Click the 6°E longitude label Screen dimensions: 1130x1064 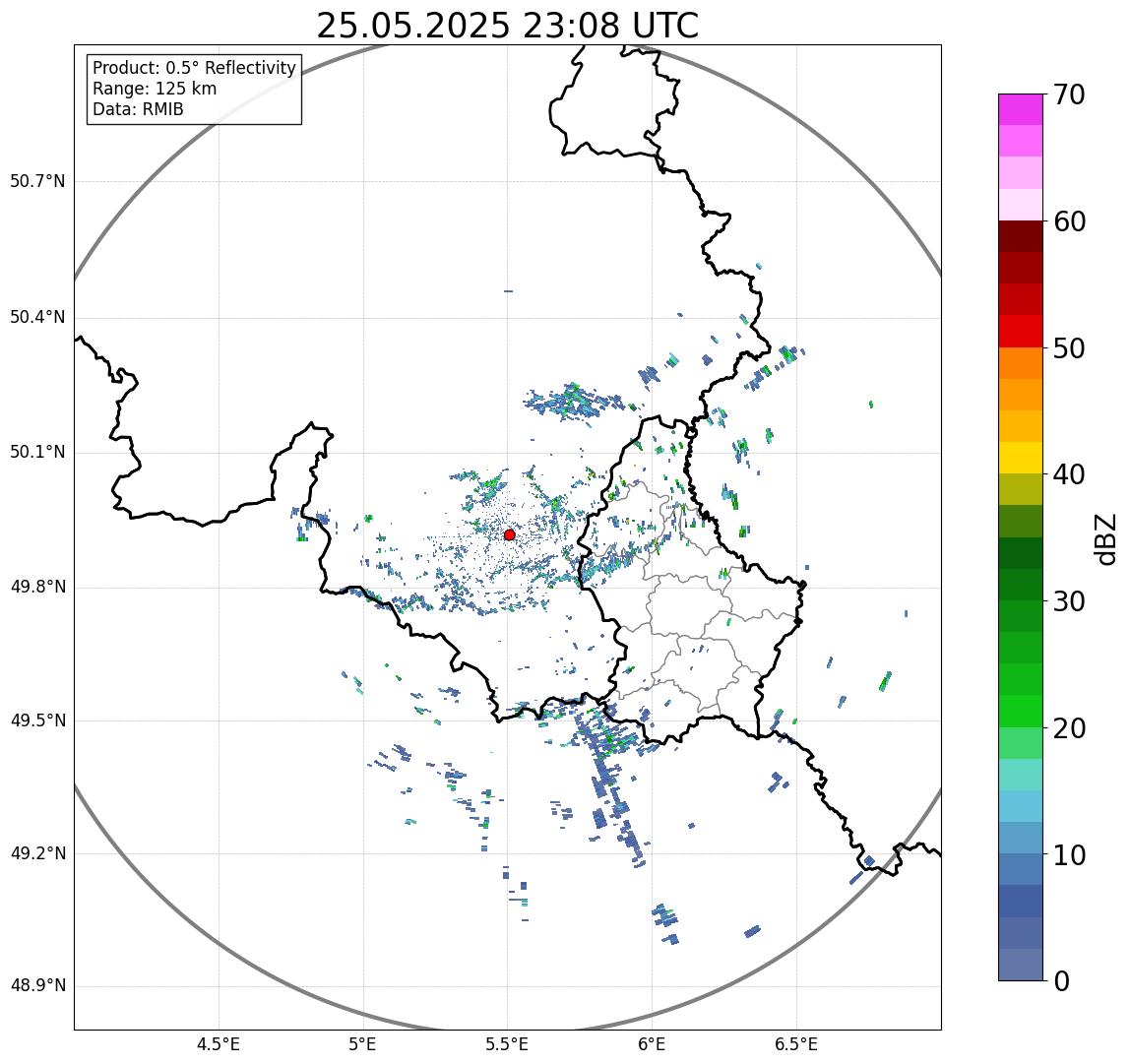tap(653, 1044)
